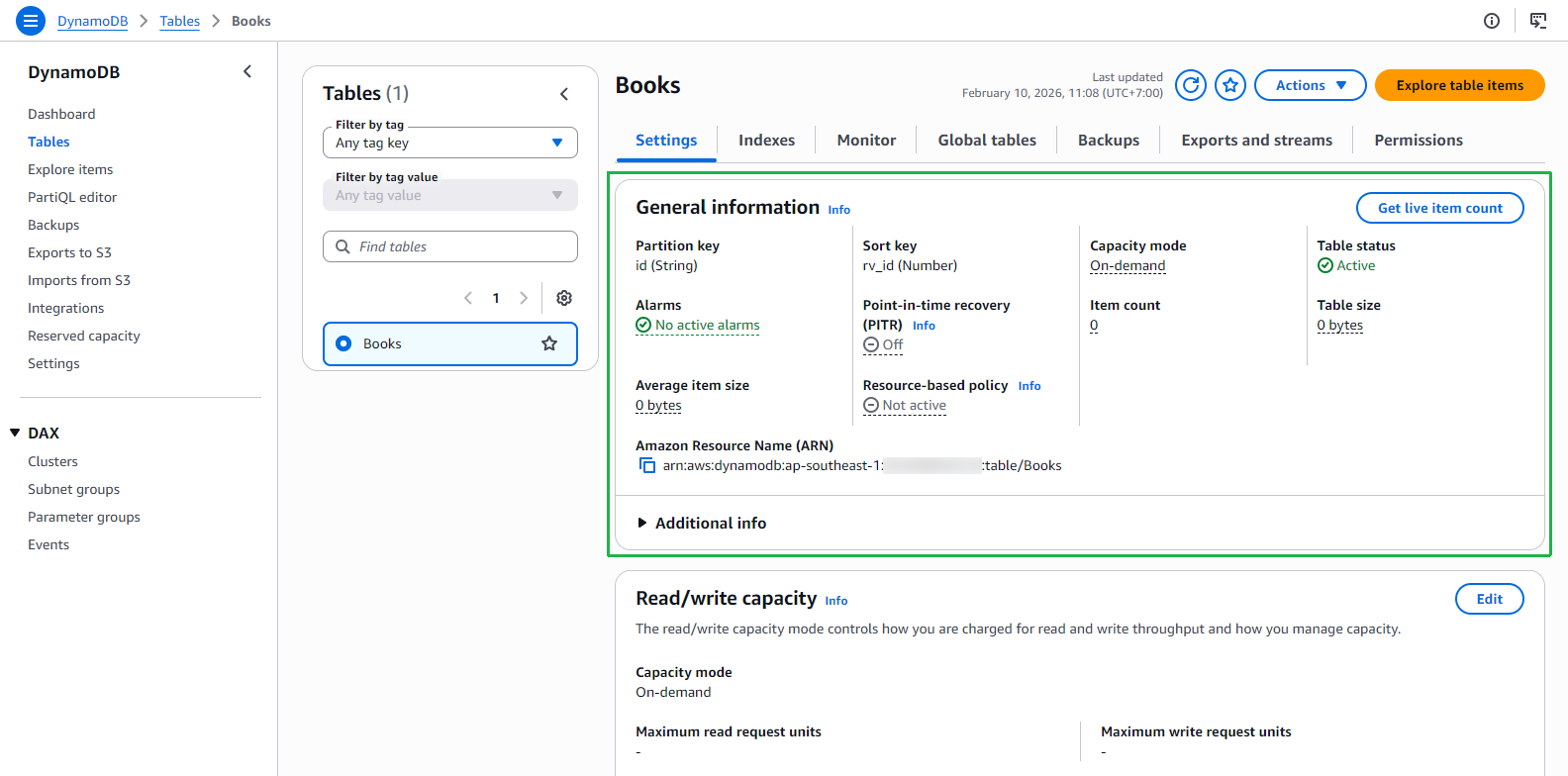Viewport: 1568px width, 776px height.
Task: Select the Books table radio button
Action: (343, 343)
